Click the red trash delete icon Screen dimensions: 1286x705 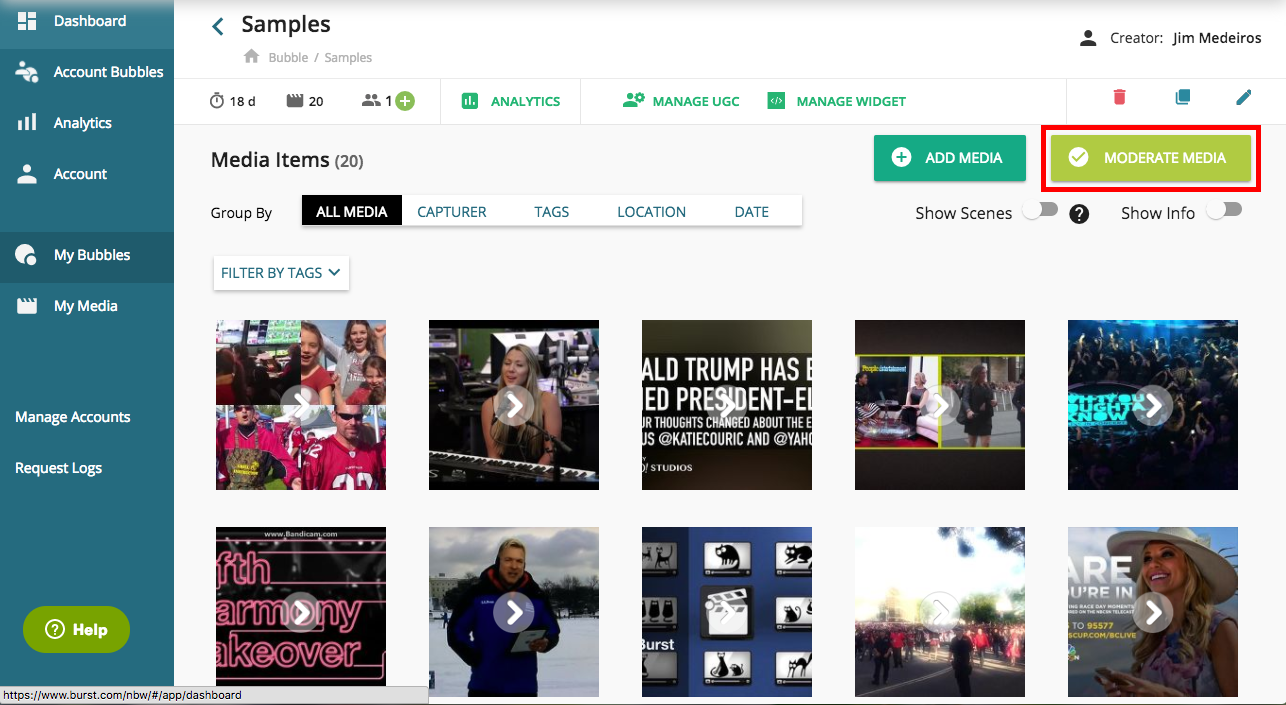[1119, 97]
